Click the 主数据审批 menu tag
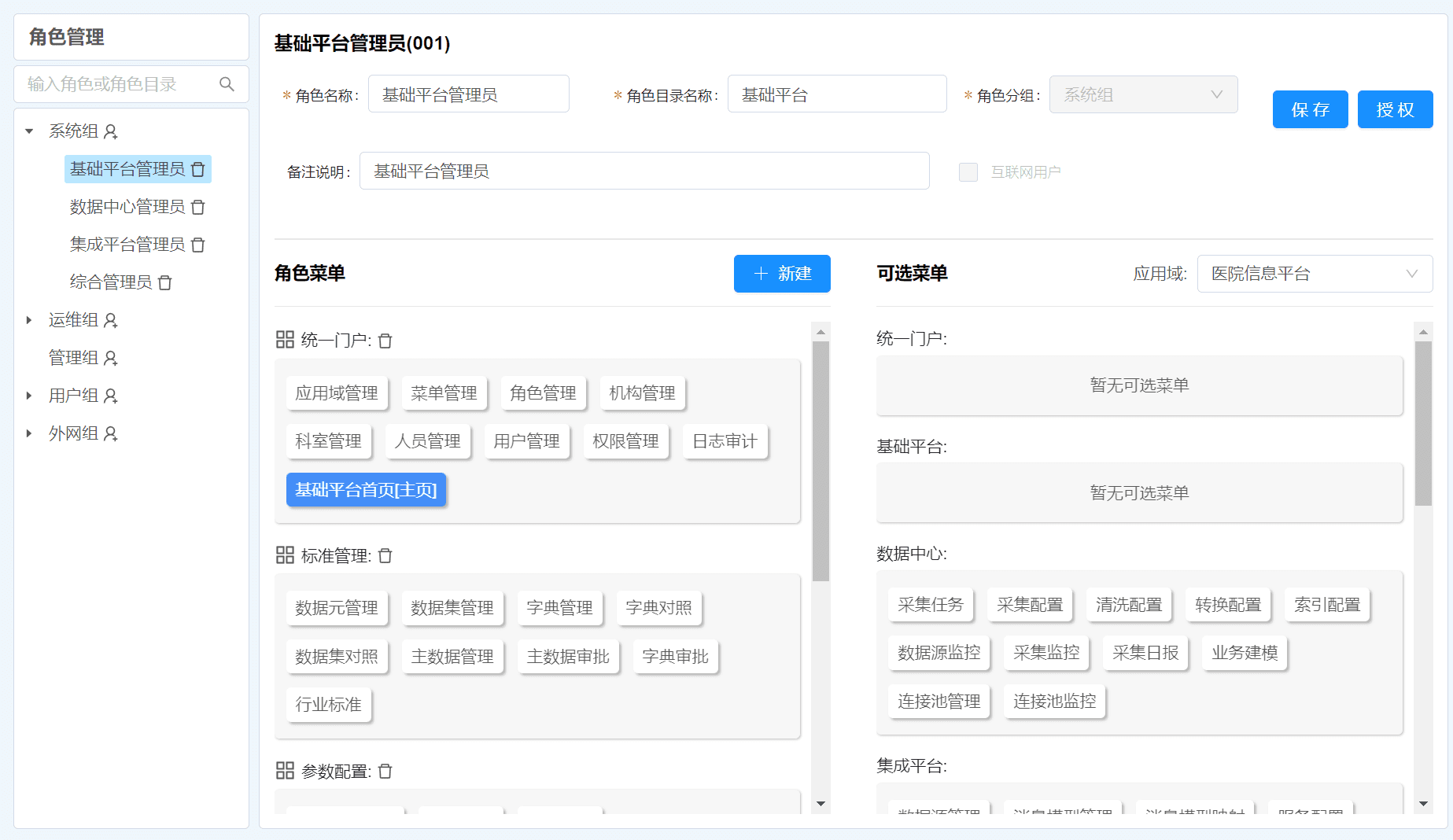The image size is (1453, 840). tap(568, 657)
